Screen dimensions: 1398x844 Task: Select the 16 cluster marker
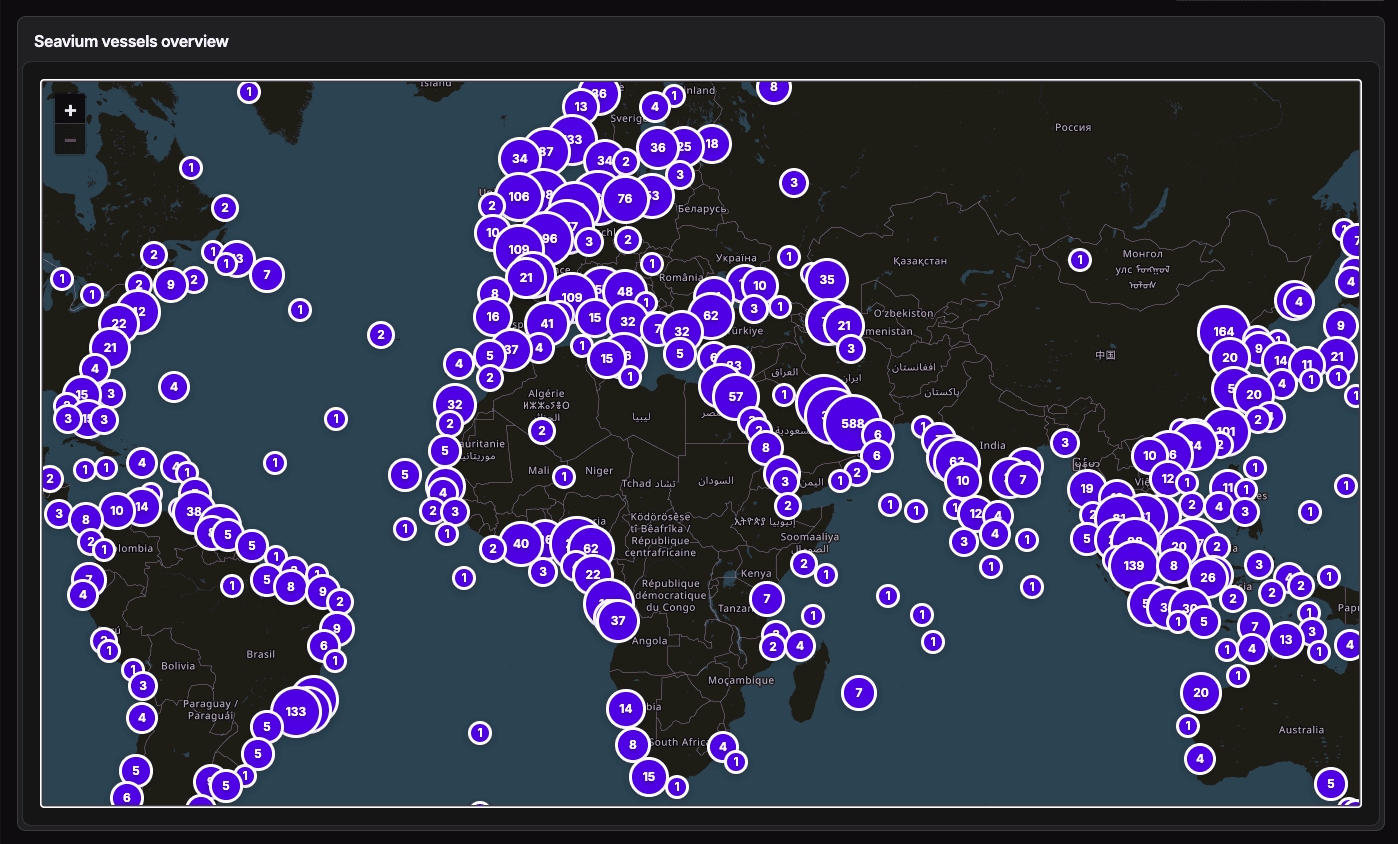pos(493,316)
